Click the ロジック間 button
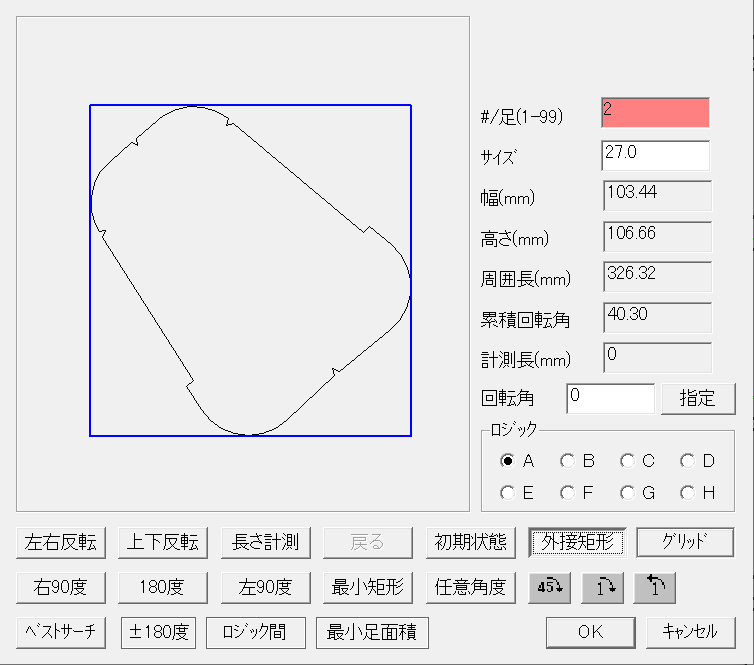This screenshot has height=665, width=754. click(x=256, y=632)
